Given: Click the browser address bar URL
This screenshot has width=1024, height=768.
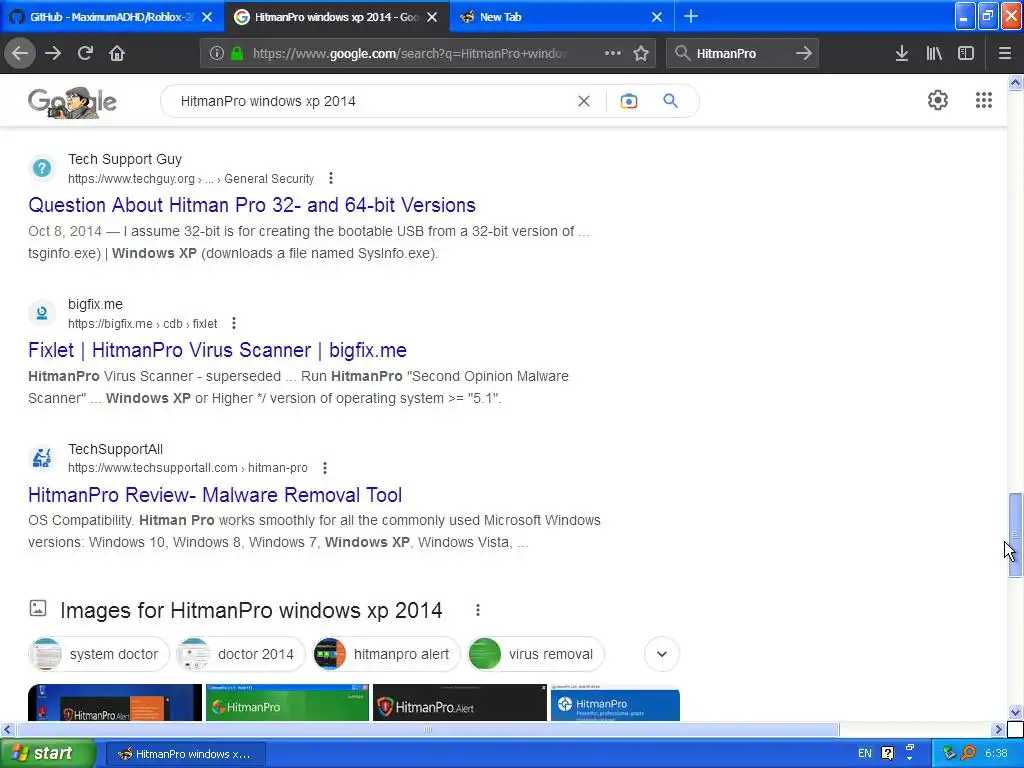Looking at the screenshot, I should point(410,54).
